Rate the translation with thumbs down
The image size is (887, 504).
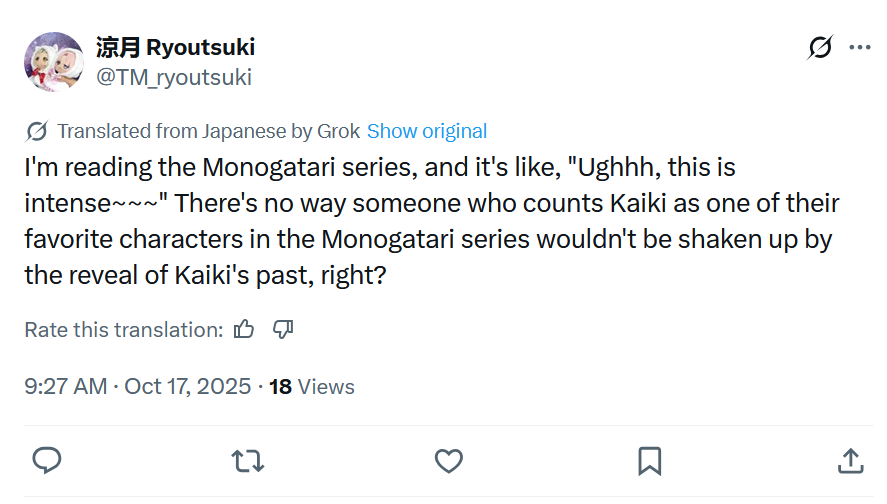tap(283, 329)
